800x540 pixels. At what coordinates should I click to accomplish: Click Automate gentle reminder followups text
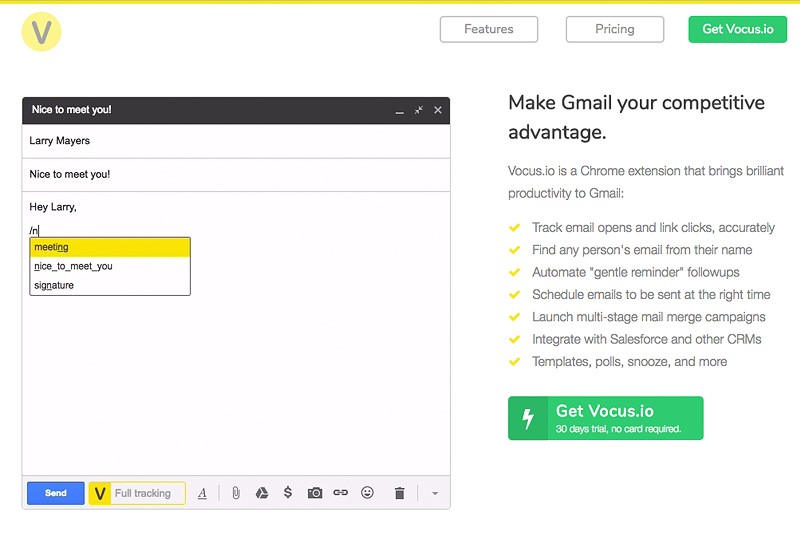pos(636,273)
